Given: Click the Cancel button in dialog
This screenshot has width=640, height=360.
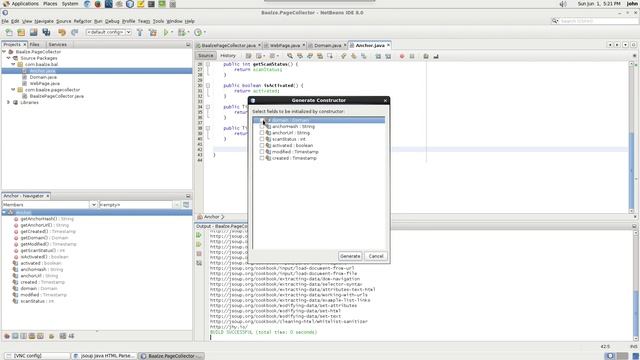Looking at the screenshot, I should pyautogui.click(x=376, y=256).
